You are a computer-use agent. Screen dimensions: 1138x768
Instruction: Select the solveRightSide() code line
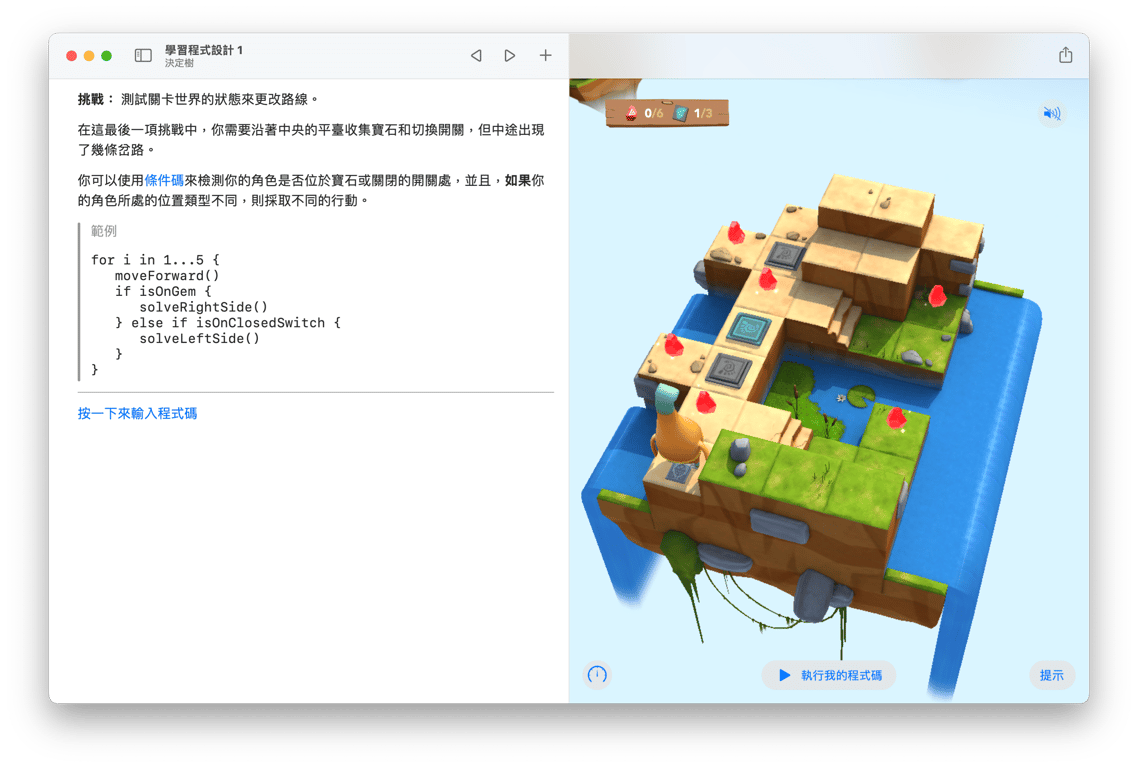(203, 307)
